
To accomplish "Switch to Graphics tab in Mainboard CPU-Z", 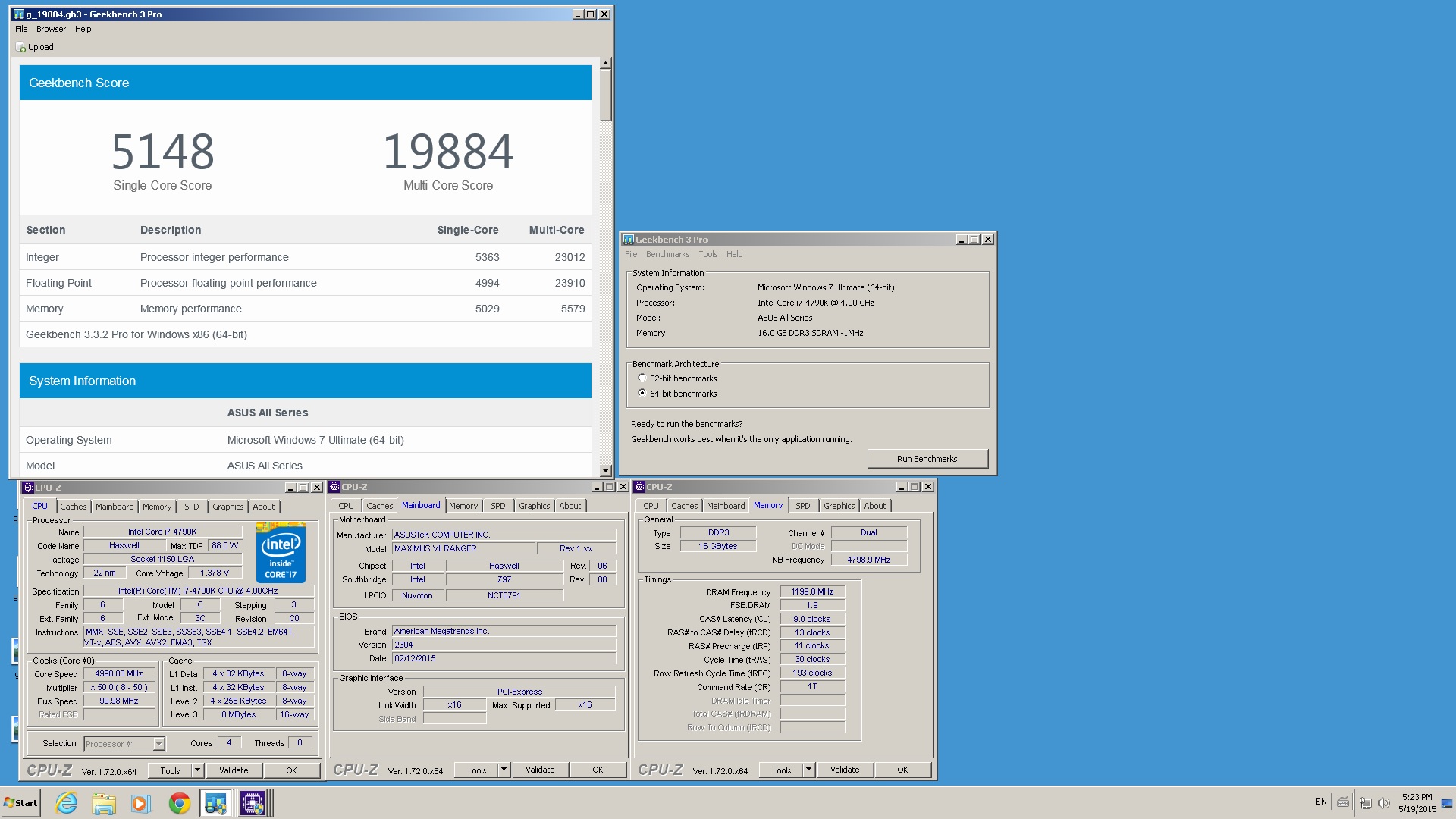I will click(x=535, y=506).
